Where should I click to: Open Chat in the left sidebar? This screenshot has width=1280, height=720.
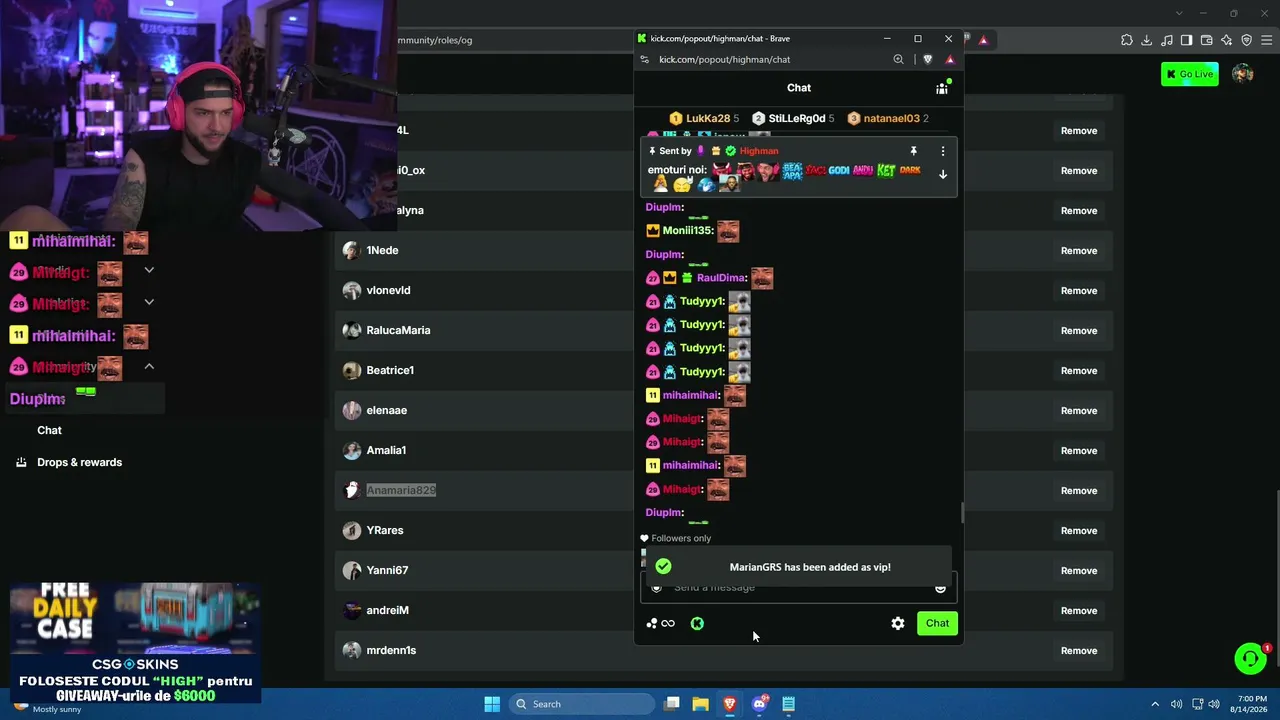coord(49,430)
